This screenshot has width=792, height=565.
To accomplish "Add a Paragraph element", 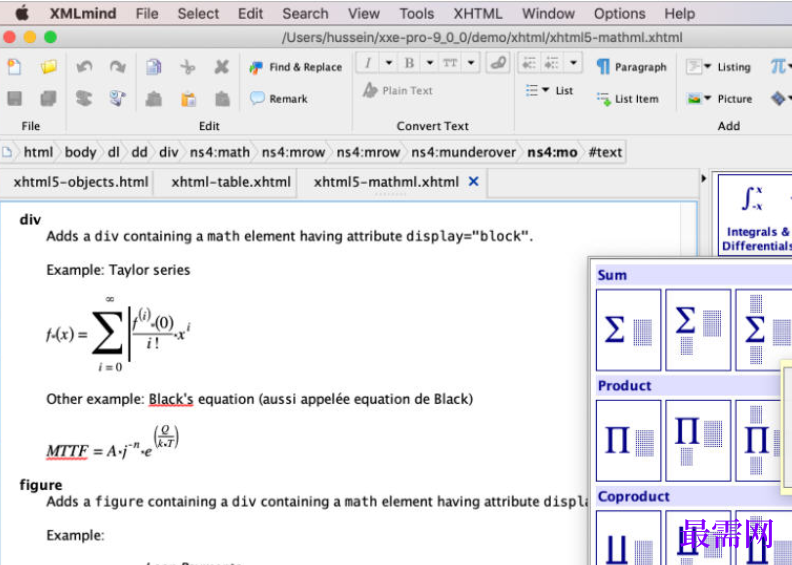I will 631,67.
